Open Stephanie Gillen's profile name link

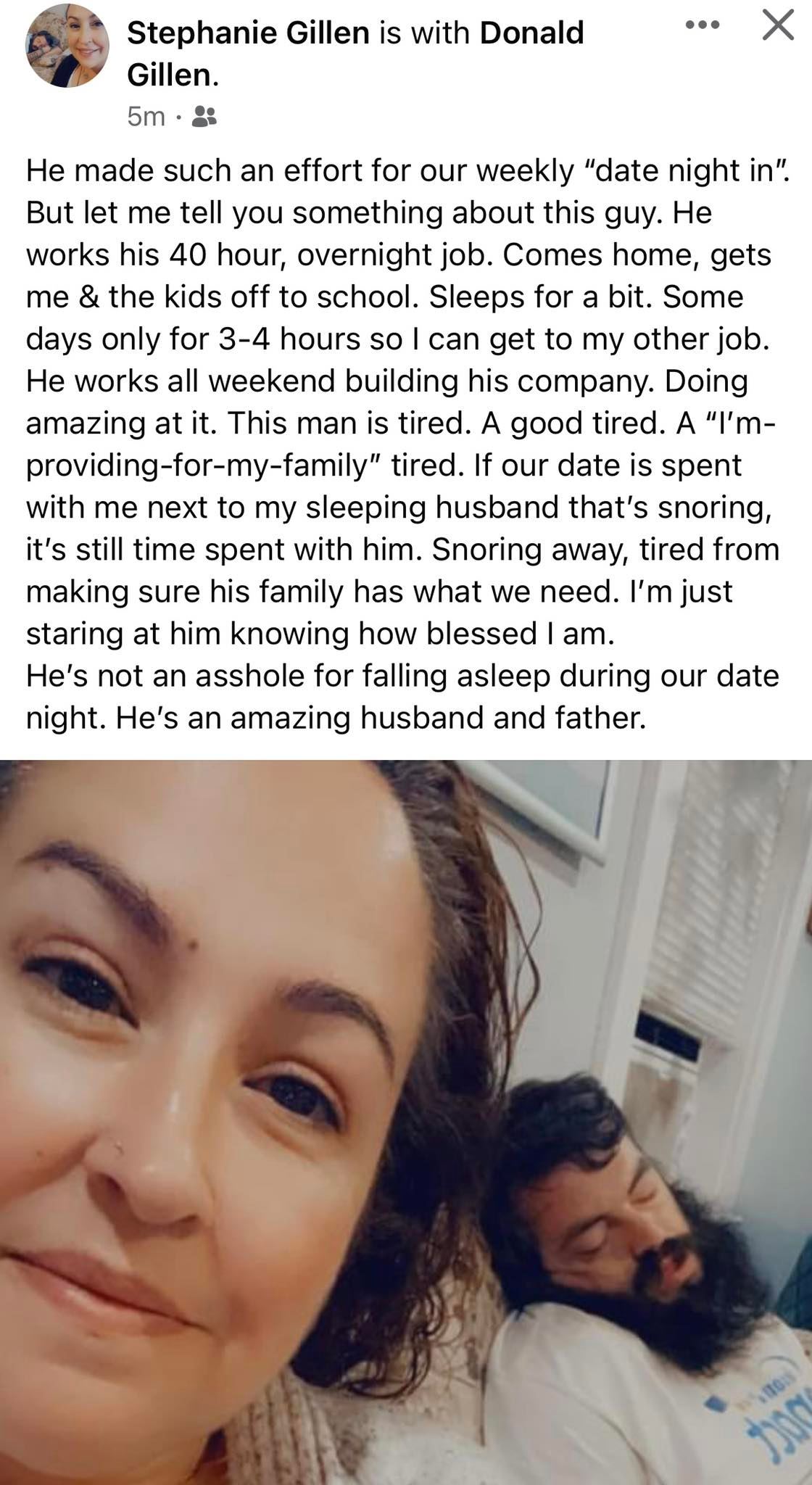(x=247, y=33)
